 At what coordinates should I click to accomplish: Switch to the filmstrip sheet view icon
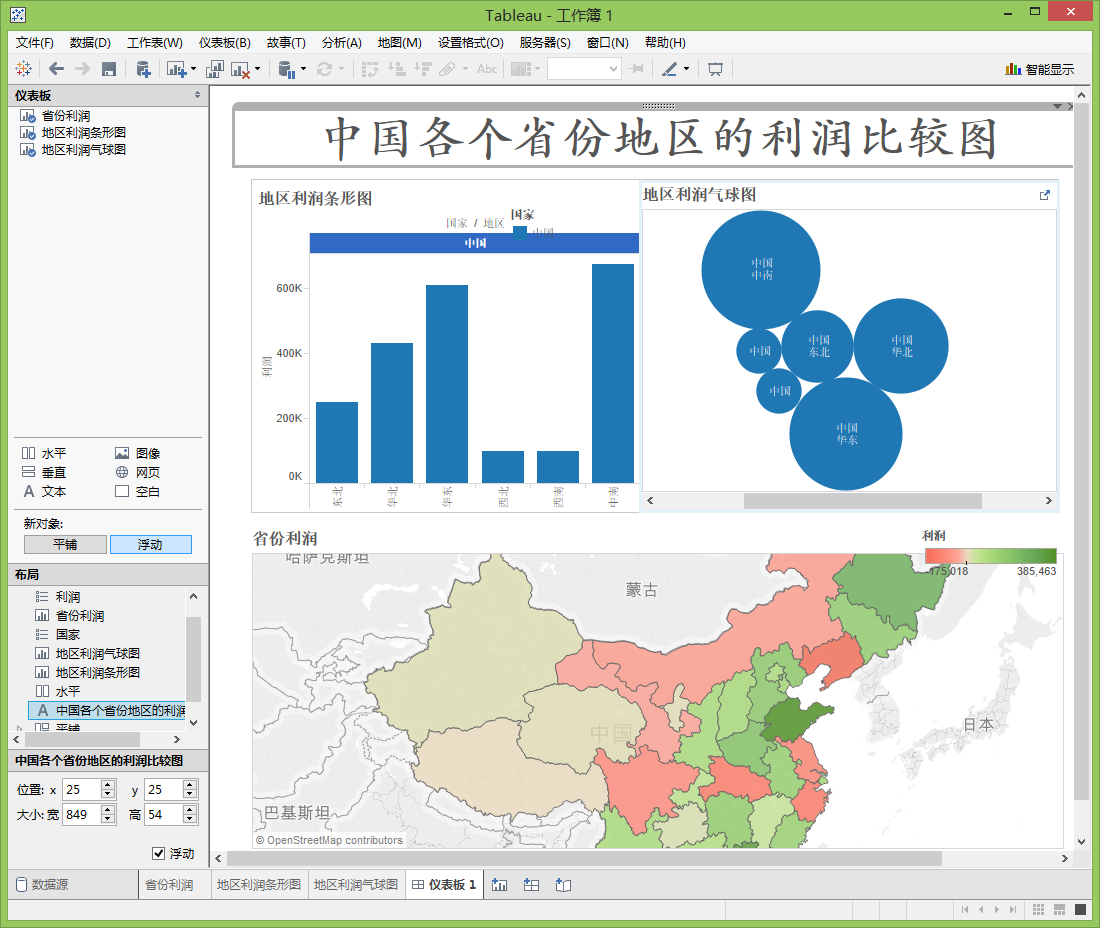tap(1059, 910)
